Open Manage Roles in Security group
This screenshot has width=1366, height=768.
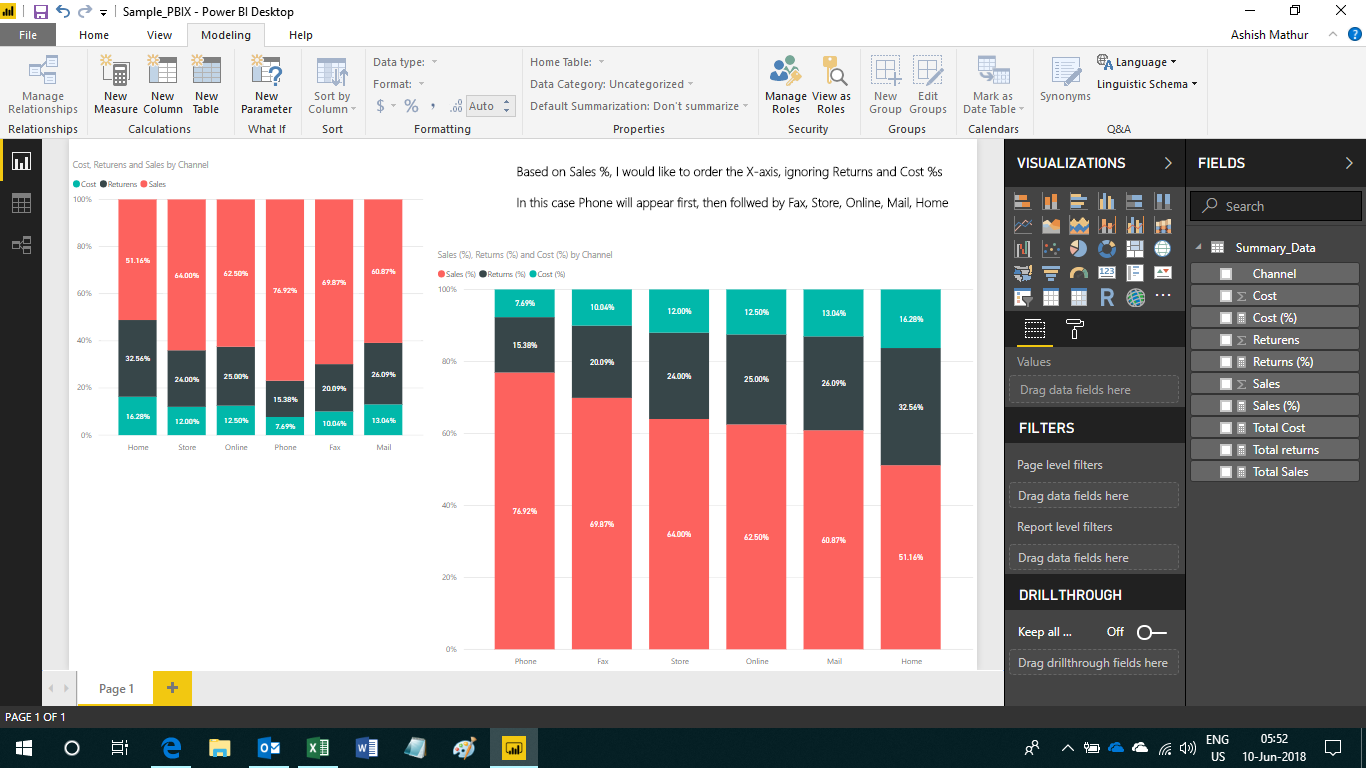tap(786, 85)
